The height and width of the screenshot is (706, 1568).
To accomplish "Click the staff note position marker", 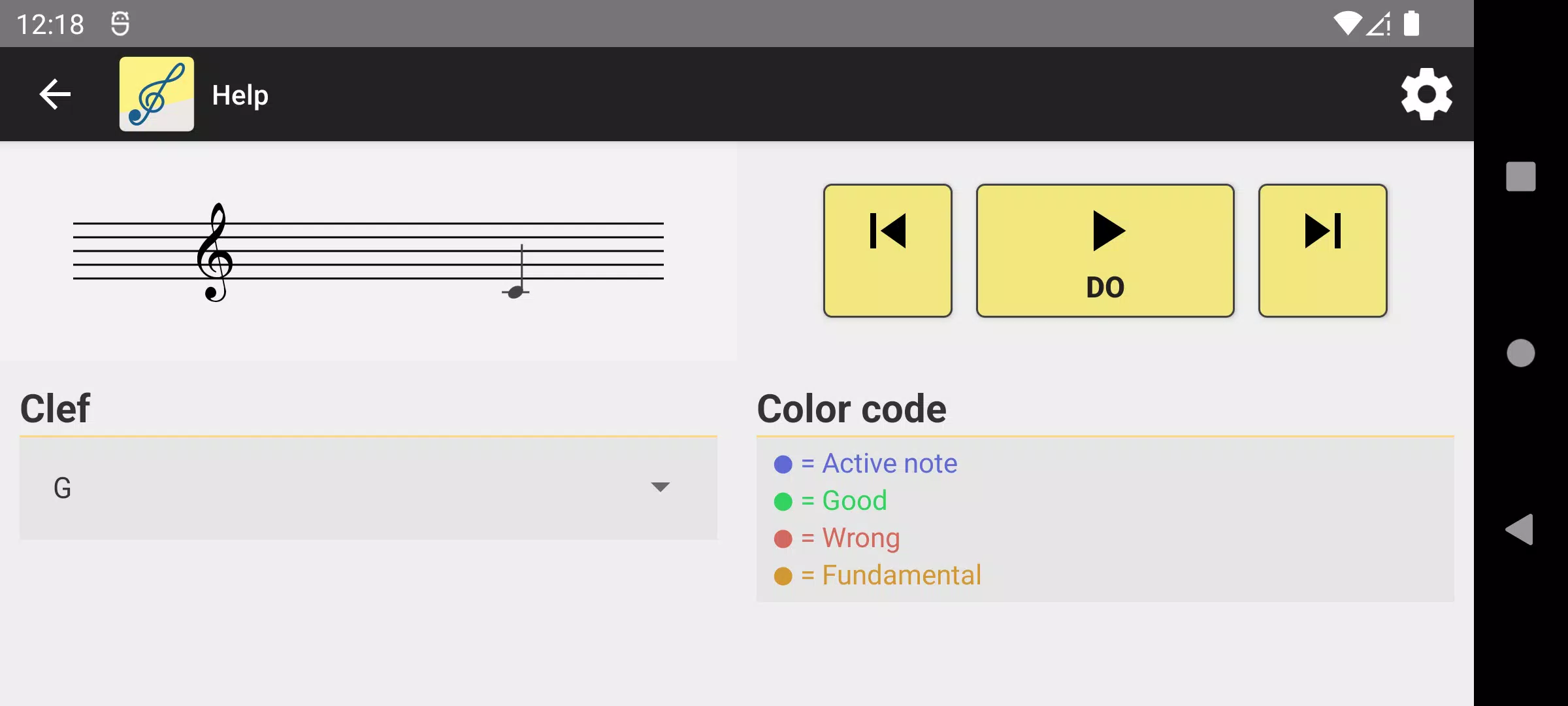I will (x=515, y=291).
